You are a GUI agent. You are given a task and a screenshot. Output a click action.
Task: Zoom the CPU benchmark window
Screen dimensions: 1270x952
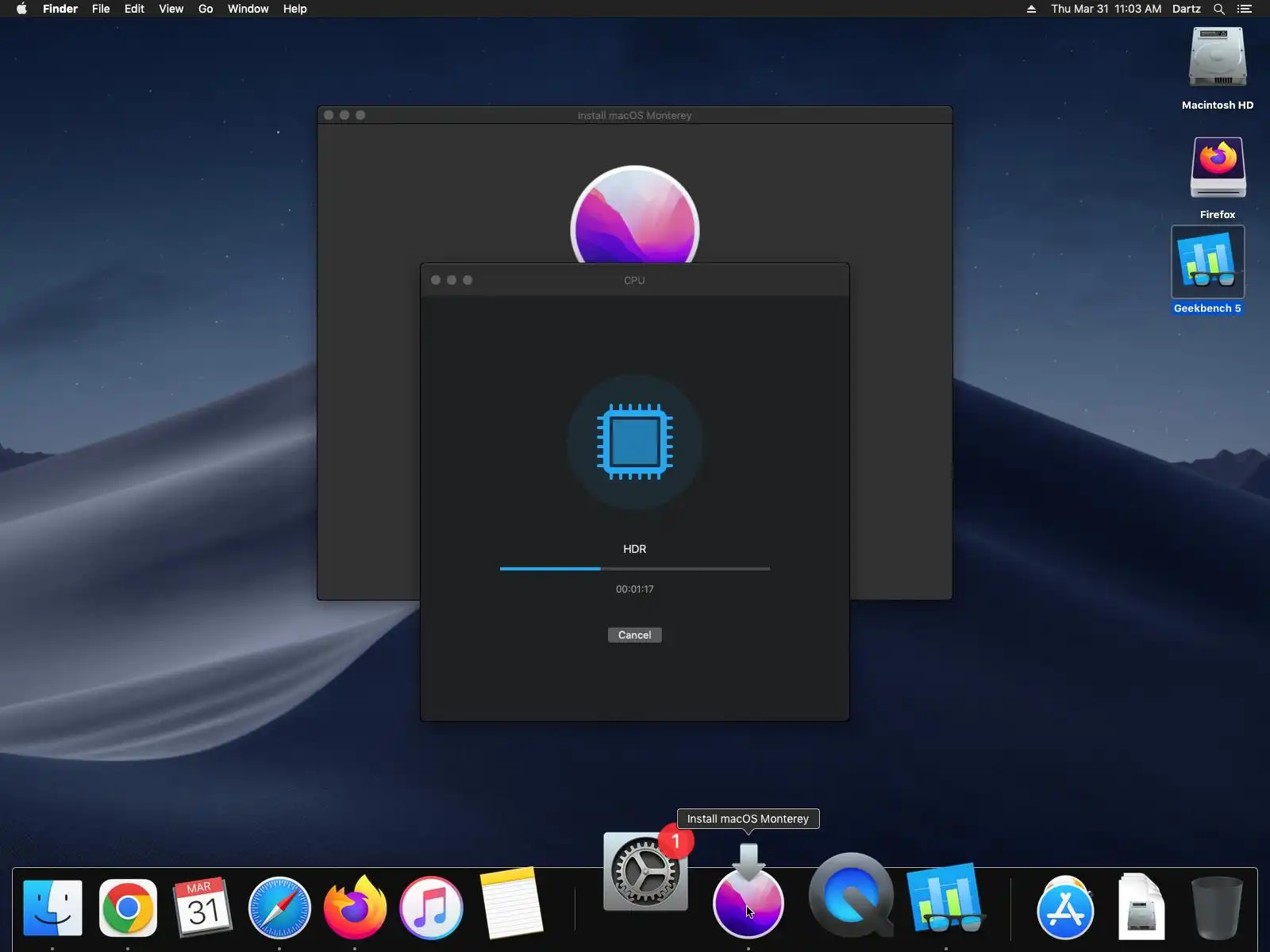[x=468, y=280]
